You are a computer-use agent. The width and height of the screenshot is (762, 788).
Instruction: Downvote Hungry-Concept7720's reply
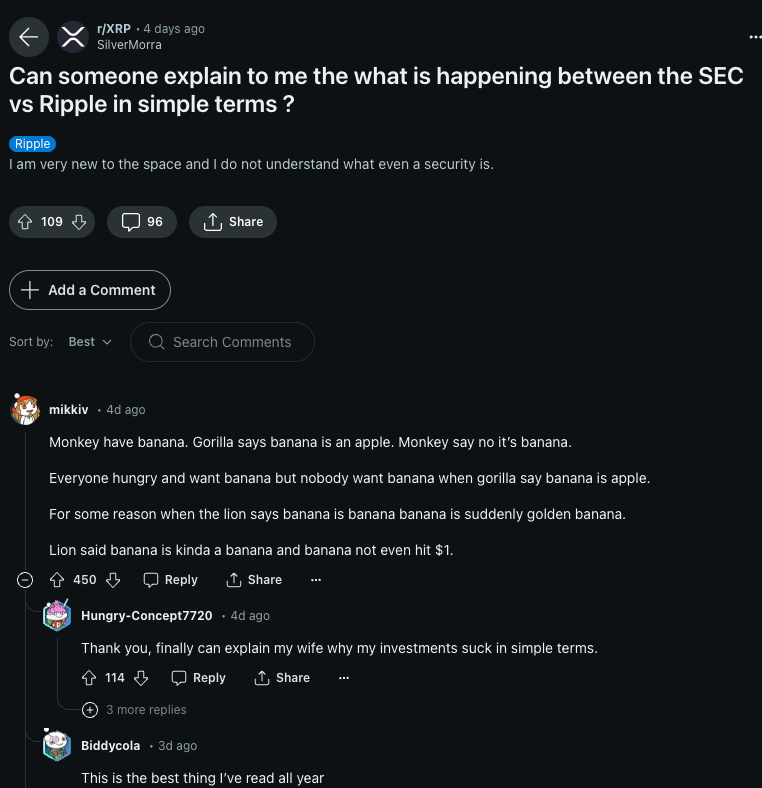(x=141, y=678)
